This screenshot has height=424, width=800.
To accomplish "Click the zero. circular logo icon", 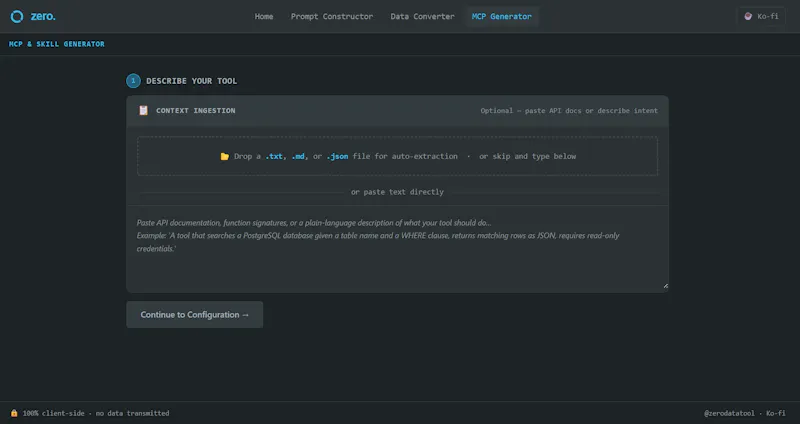I will (x=17, y=16).
